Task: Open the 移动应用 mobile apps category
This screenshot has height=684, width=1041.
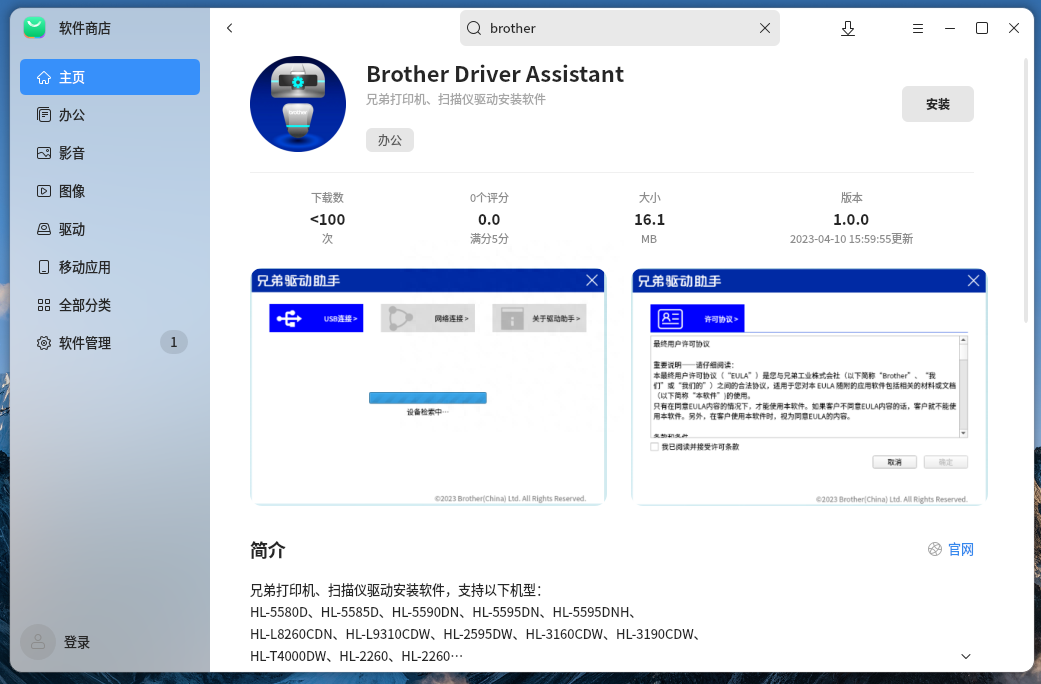Action: point(110,267)
